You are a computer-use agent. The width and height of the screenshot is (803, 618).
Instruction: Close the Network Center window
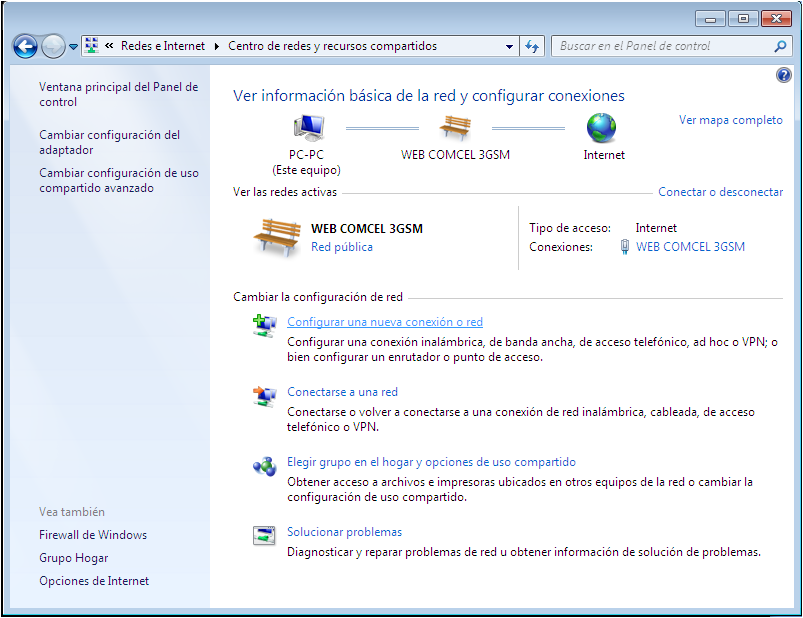776,19
